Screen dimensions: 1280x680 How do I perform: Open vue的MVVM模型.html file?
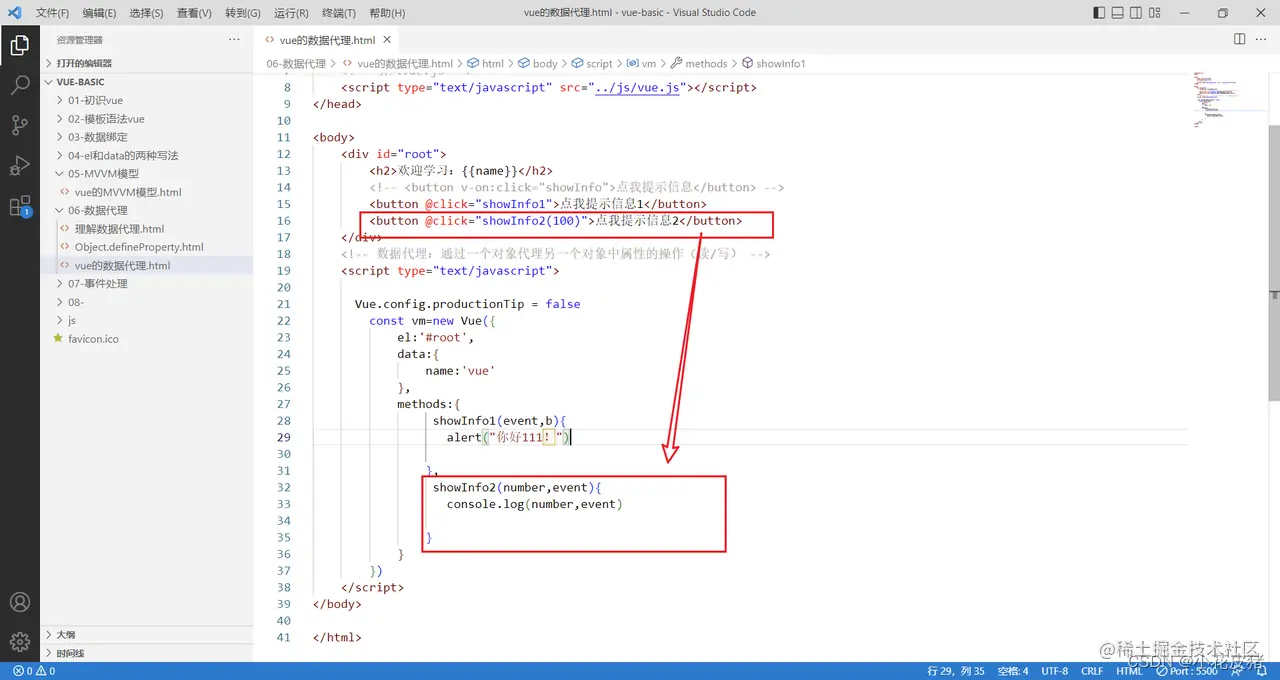pyautogui.click(x=146, y=192)
